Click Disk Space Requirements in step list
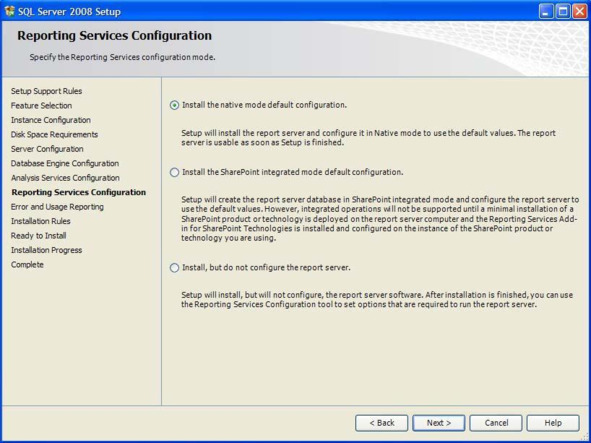The width and height of the screenshot is (591, 443). tap(54, 135)
